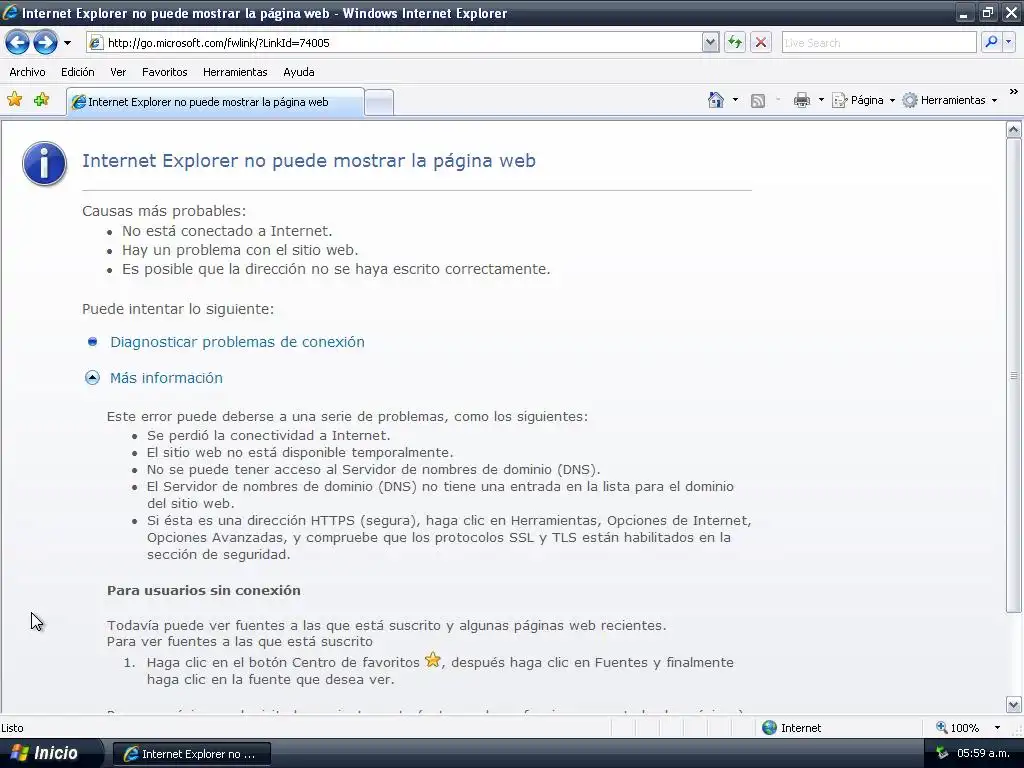This screenshot has height=768, width=1024.
Task: Open print options dropdown arrow
Action: (822, 100)
